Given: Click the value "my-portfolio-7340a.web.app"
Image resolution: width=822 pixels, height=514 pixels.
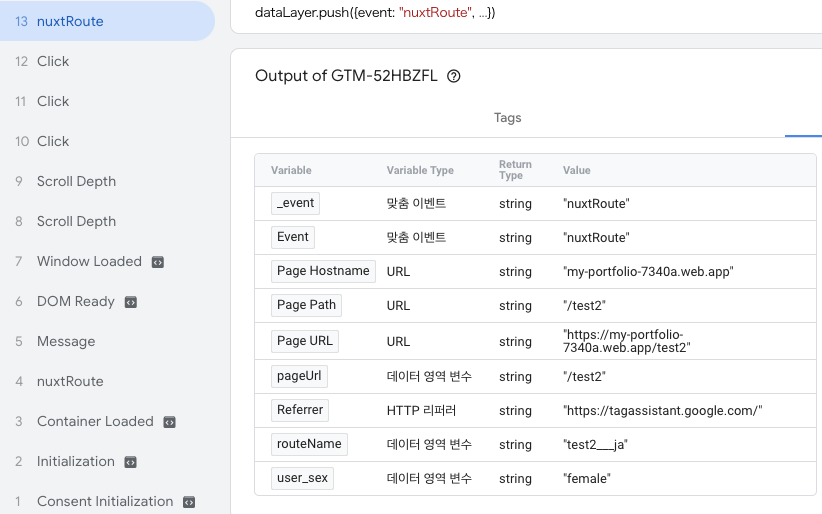Looking at the screenshot, I should 648,272.
